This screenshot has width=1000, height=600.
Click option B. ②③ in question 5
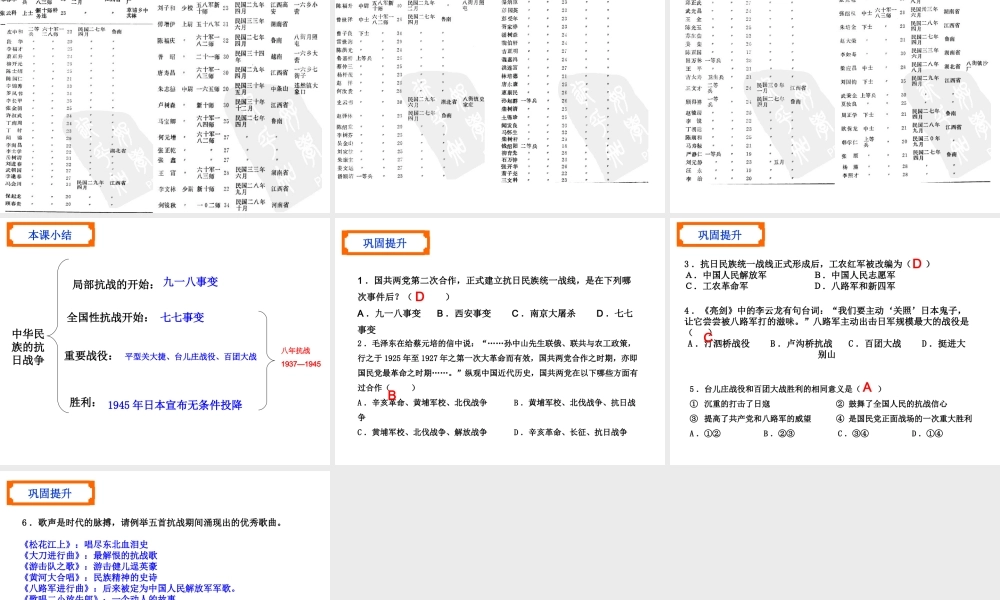click(x=779, y=434)
